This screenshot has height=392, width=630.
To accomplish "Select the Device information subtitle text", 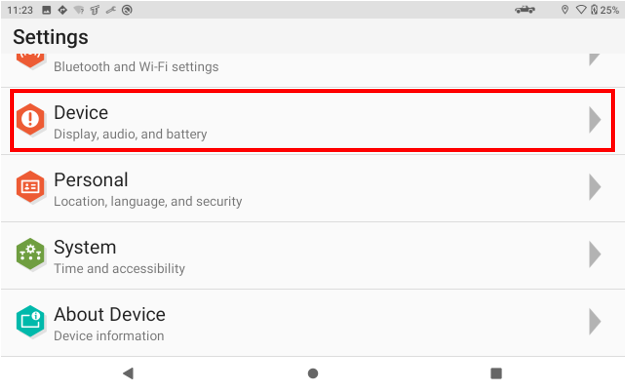I will click(109, 336).
